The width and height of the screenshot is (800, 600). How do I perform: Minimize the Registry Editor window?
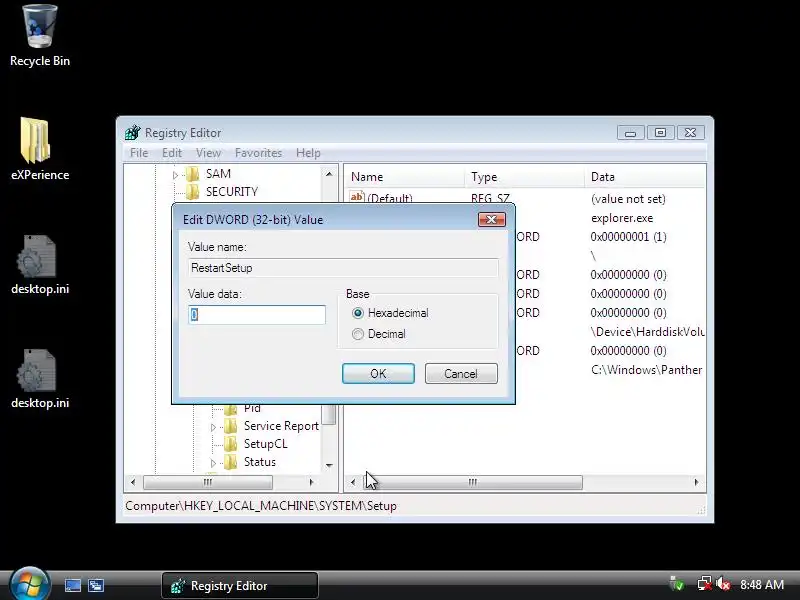pyautogui.click(x=631, y=133)
